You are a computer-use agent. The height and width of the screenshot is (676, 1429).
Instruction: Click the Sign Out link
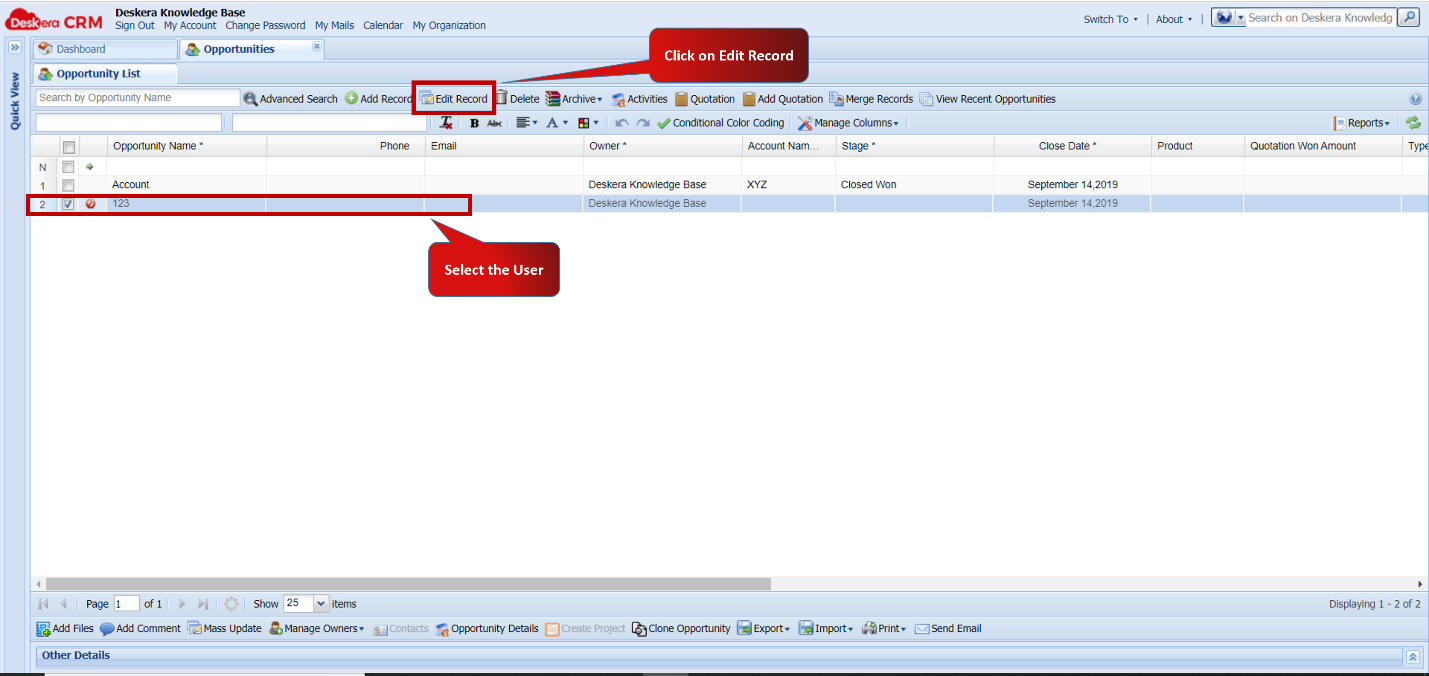click(x=135, y=25)
